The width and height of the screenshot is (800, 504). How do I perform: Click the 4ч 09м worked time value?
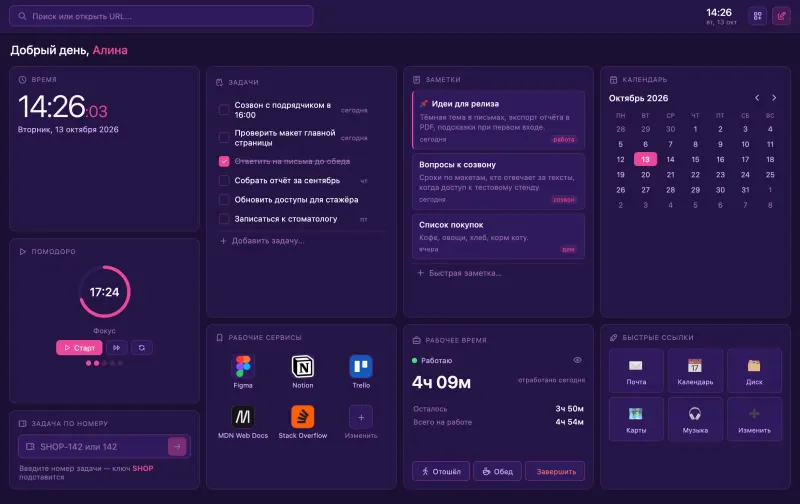(441, 382)
